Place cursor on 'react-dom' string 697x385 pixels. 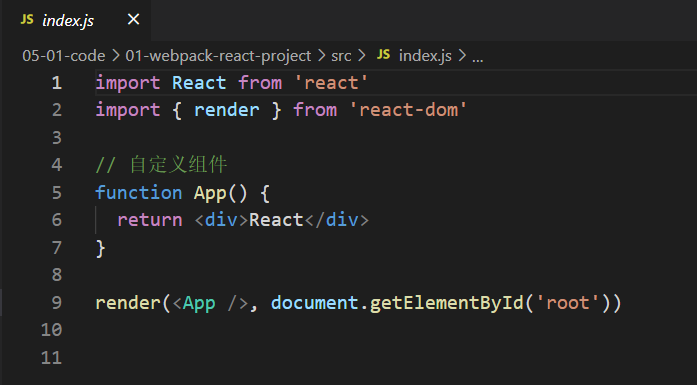tap(408, 110)
